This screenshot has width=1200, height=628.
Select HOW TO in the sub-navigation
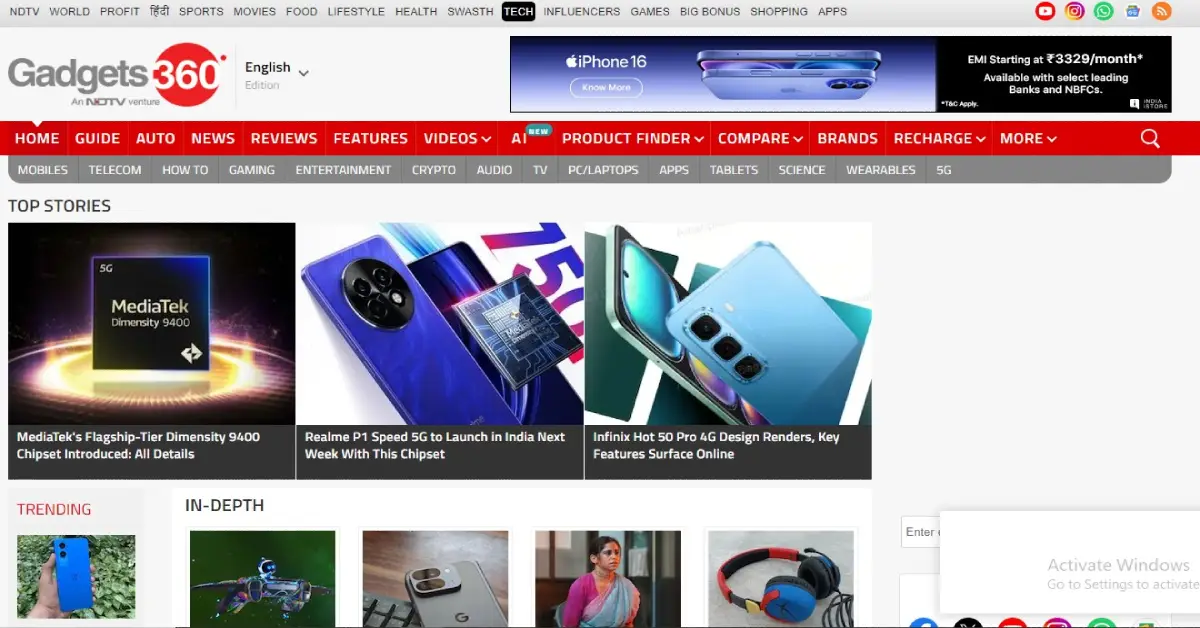tap(185, 170)
